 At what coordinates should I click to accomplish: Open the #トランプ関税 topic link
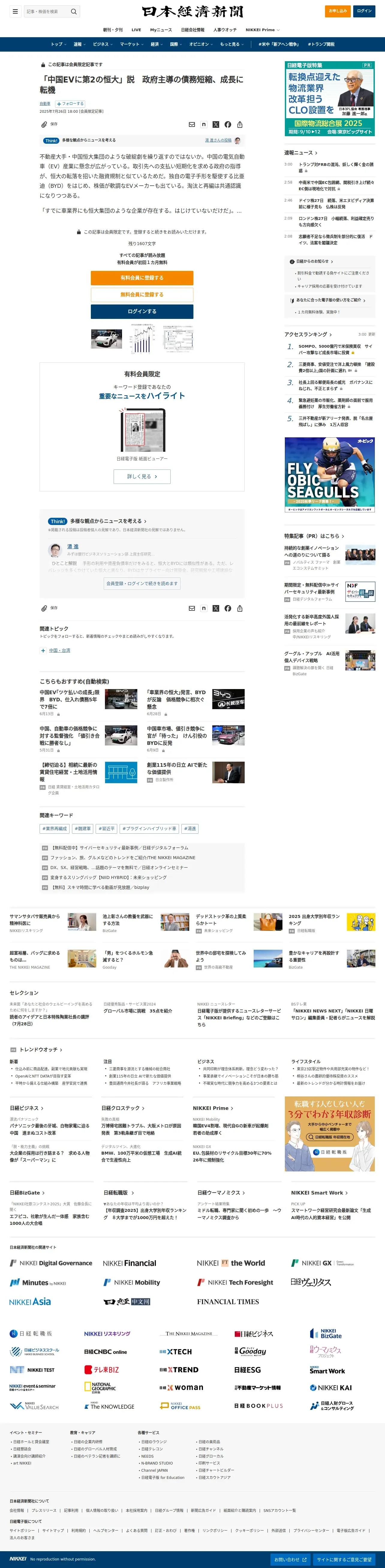(321, 44)
